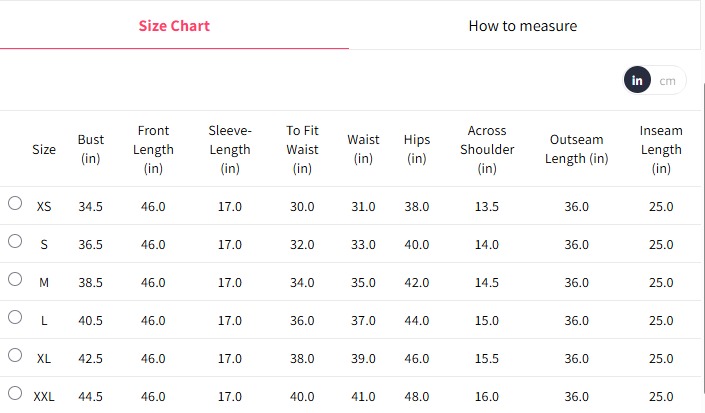Image resolution: width=705 pixels, height=413 pixels.
Task: Switch units to cm
Action: (667, 80)
